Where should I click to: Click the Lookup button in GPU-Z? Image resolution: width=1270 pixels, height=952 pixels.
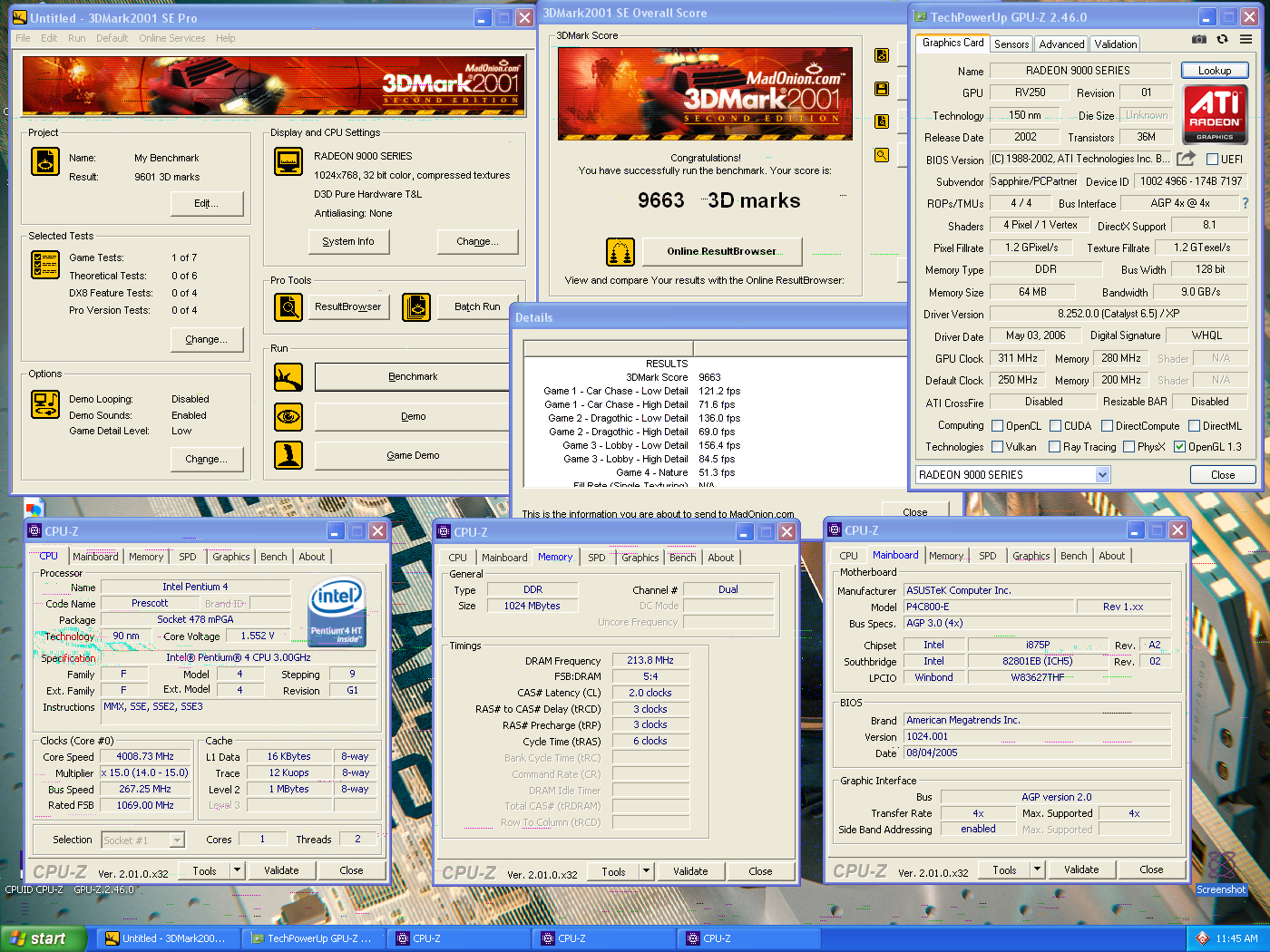(x=1215, y=71)
